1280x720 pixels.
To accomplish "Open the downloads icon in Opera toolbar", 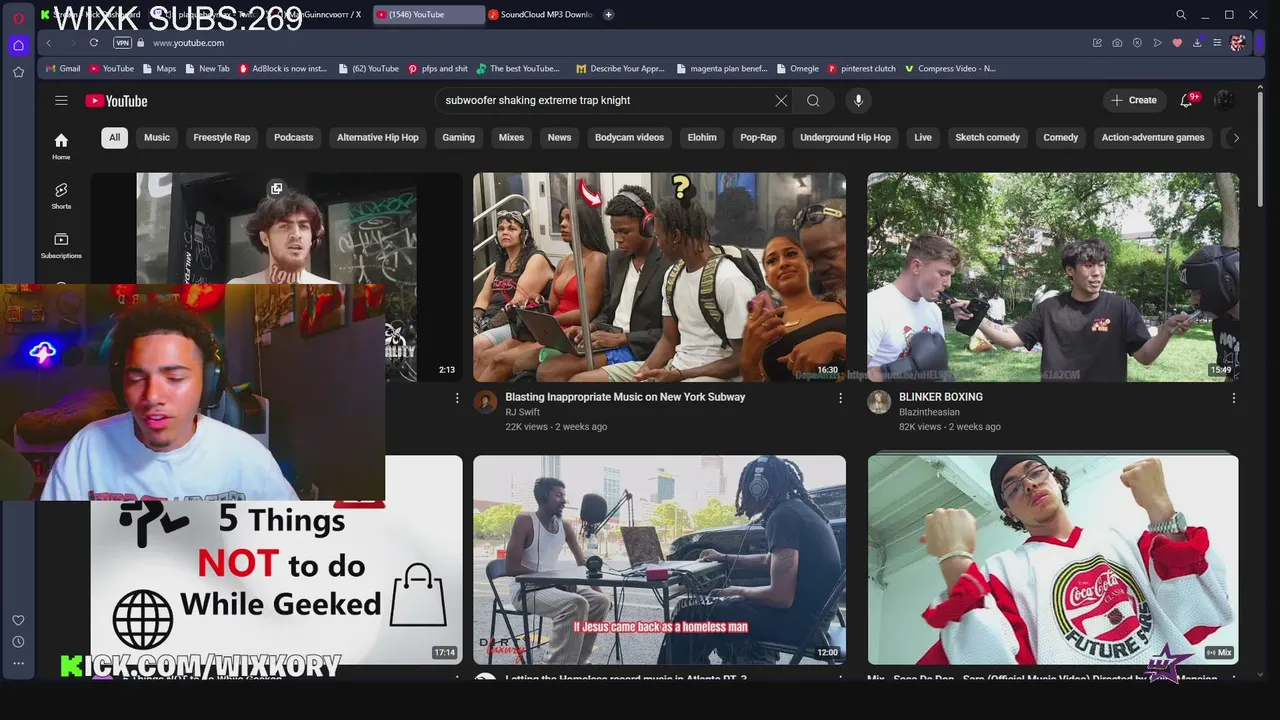I will (1197, 43).
